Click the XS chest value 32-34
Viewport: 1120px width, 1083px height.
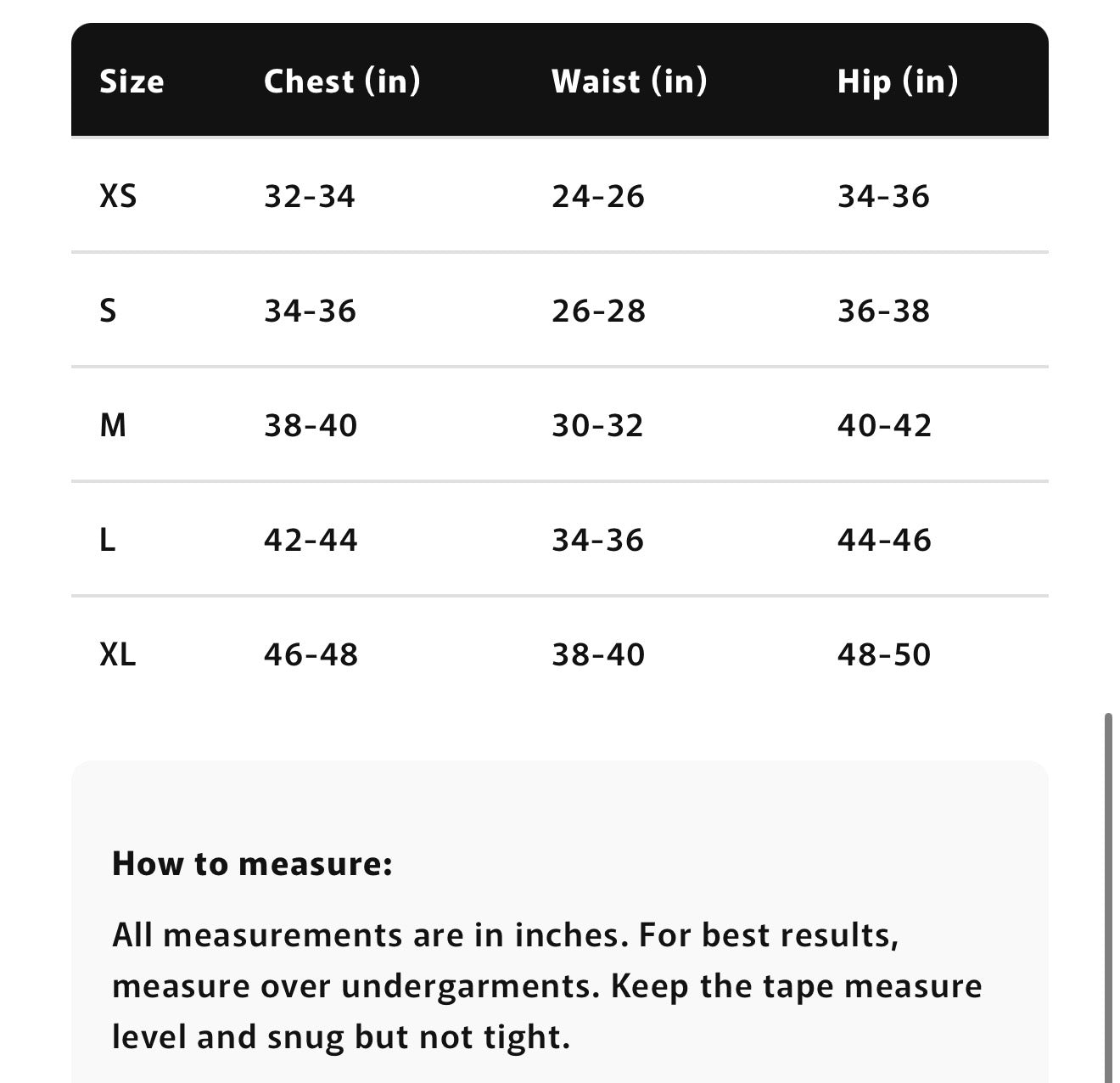[310, 196]
